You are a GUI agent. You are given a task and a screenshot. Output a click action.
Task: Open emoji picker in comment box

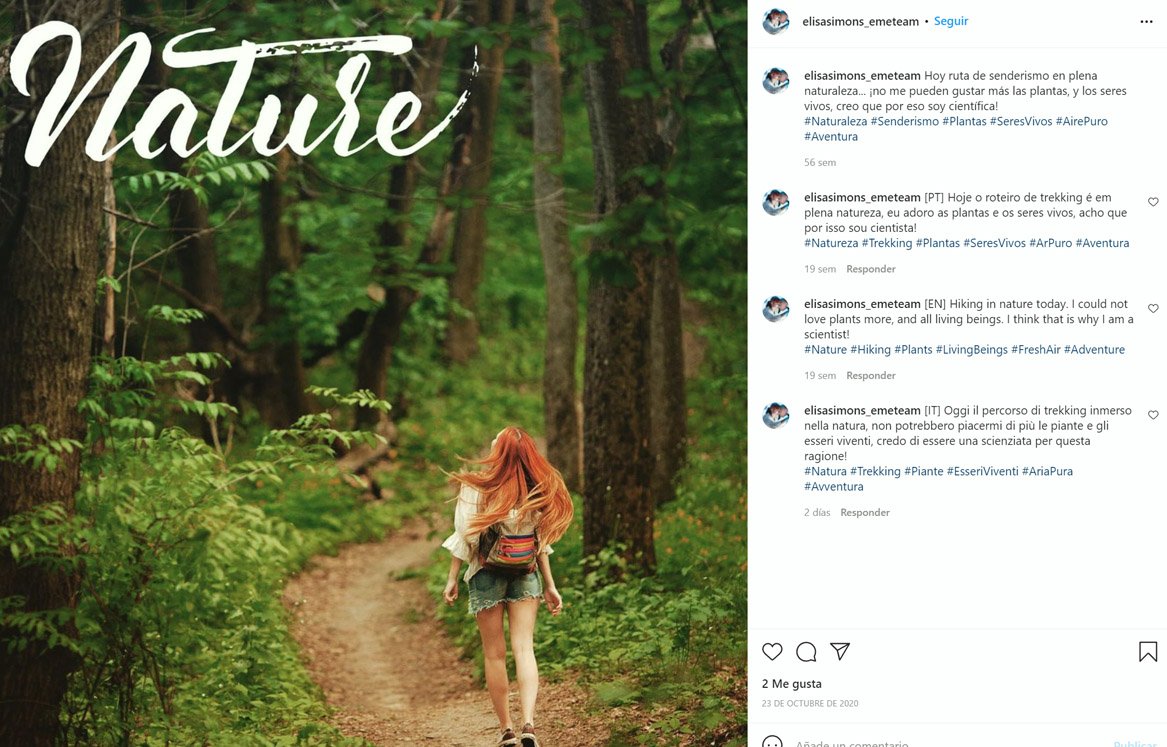[x=772, y=742]
